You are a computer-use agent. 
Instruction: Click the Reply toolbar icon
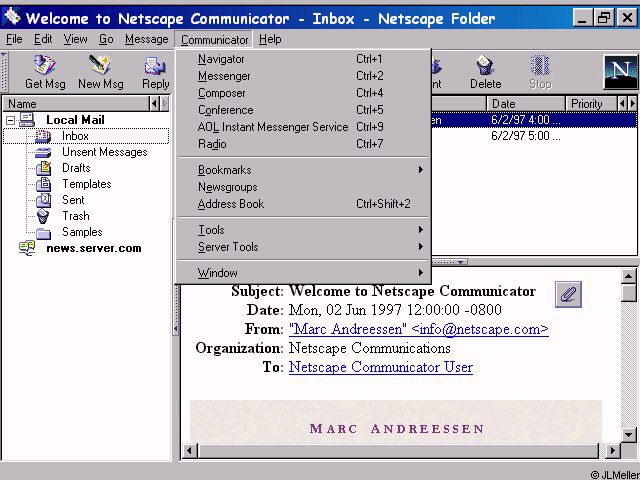155,65
